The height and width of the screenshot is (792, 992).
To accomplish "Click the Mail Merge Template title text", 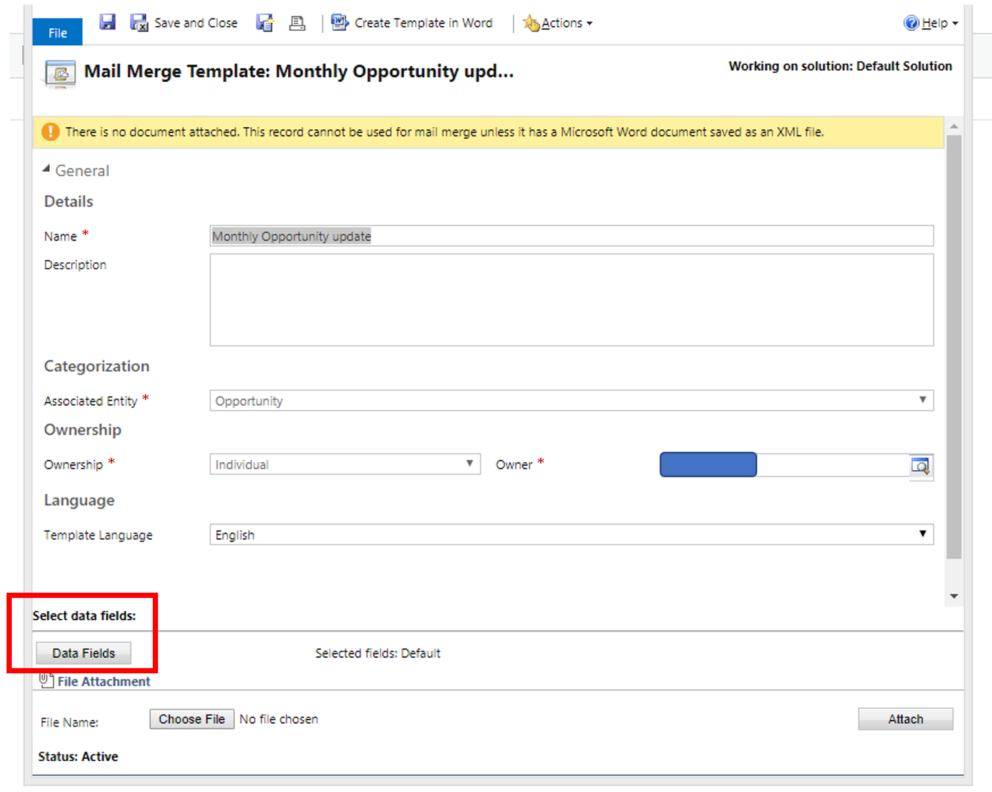I will pos(299,71).
